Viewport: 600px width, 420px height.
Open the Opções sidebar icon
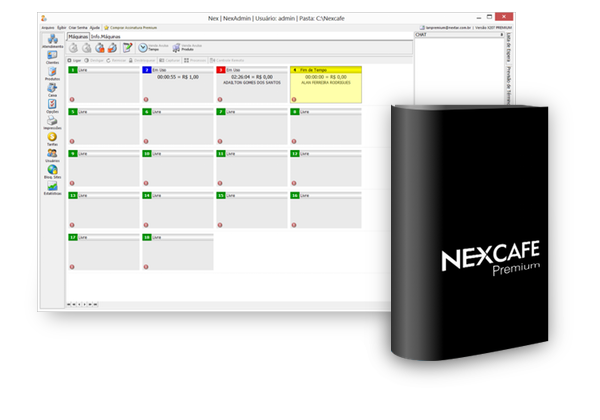pos(52,105)
